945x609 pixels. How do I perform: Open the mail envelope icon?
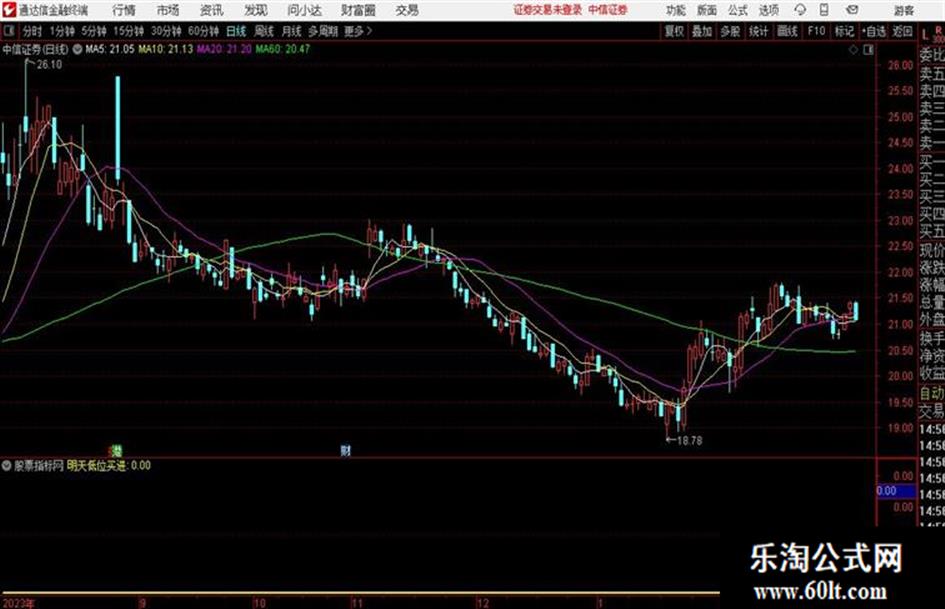click(x=852, y=10)
